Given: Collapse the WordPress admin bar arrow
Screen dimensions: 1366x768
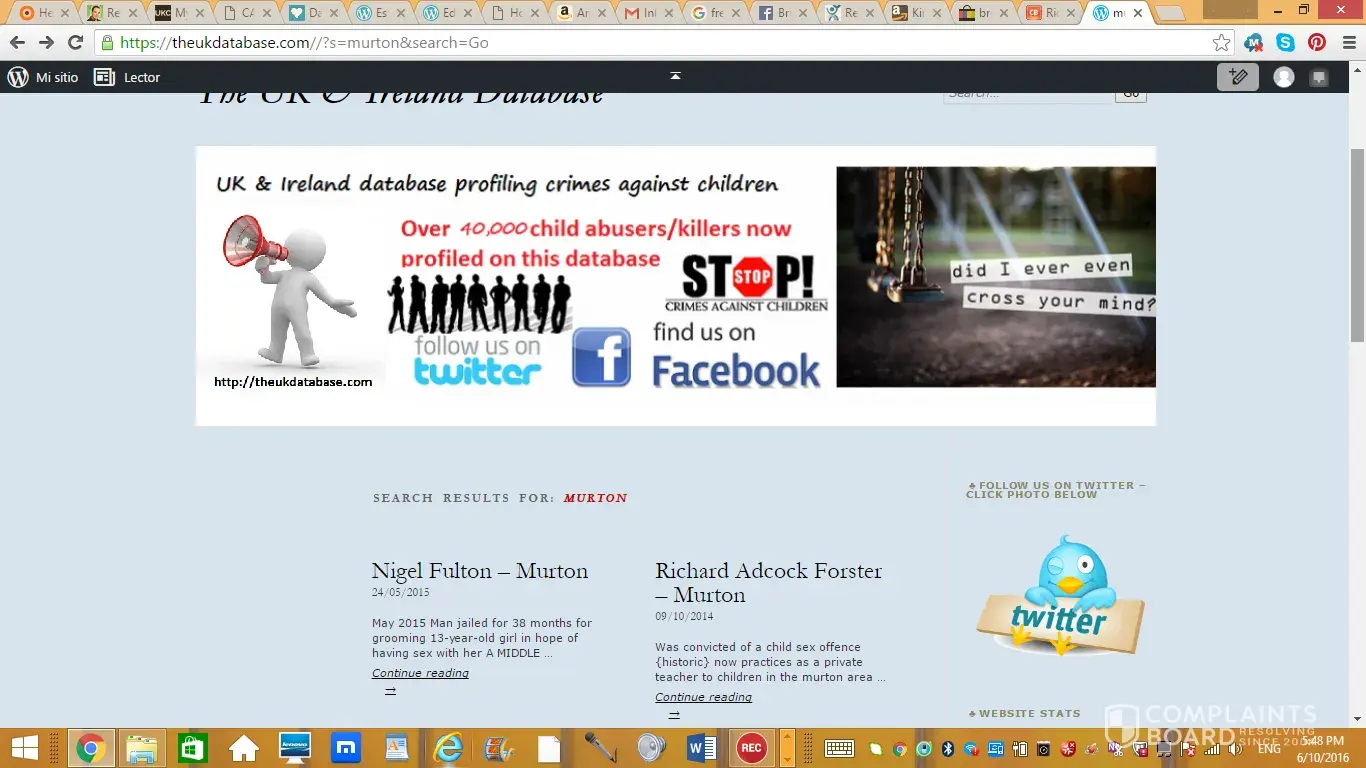Looking at the screenshot, I should coord(675,76).
